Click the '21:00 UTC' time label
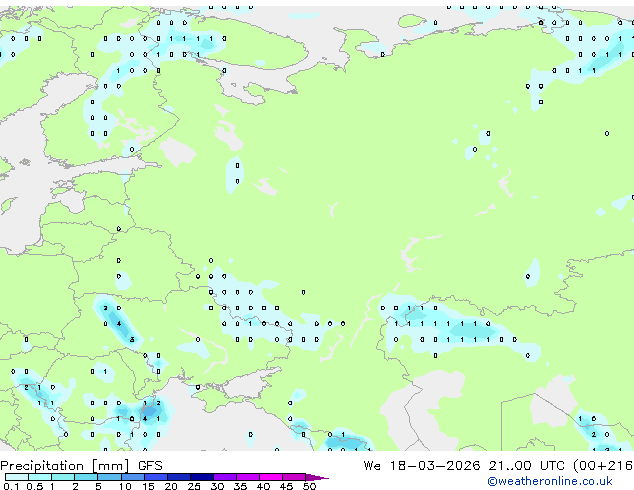634x490 pixels. point(526,466)
